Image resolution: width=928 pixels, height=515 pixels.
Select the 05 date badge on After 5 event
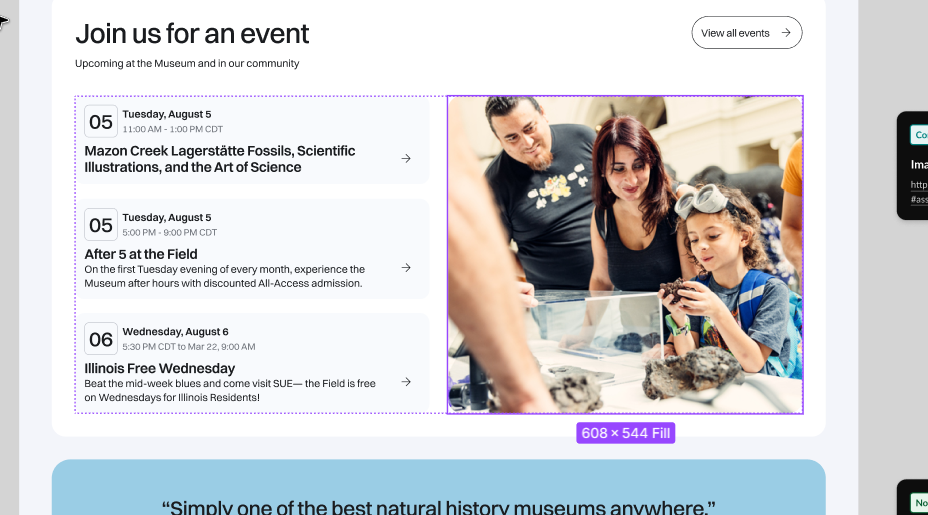(x=101, y=225)
